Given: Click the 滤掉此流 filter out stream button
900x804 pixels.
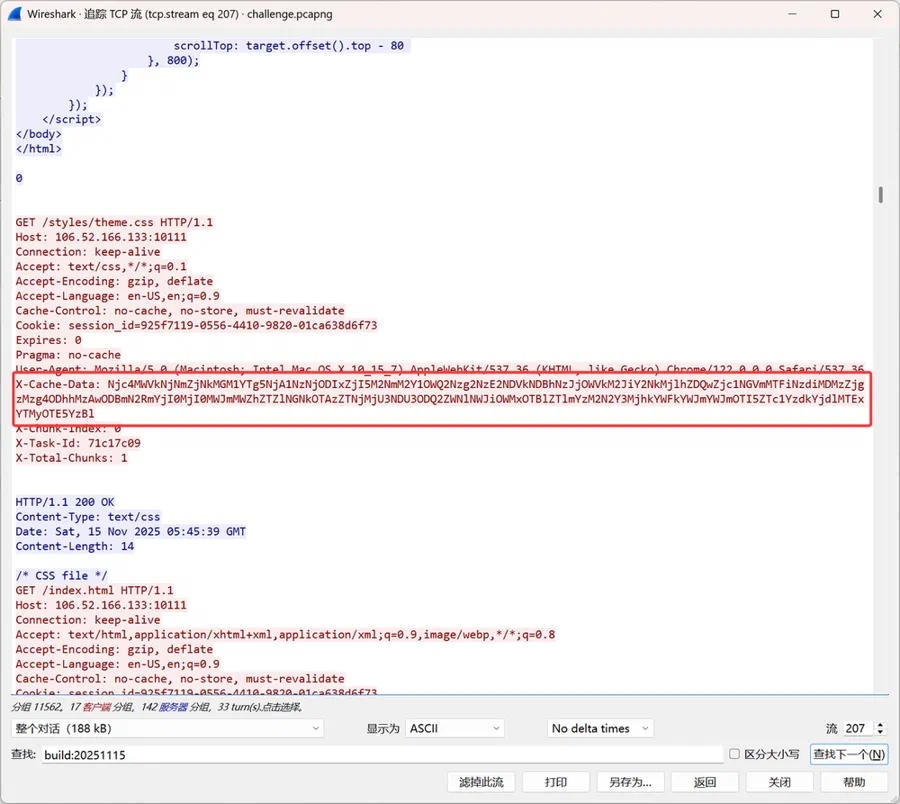Looking at the screenshot, I should (481, 782).
